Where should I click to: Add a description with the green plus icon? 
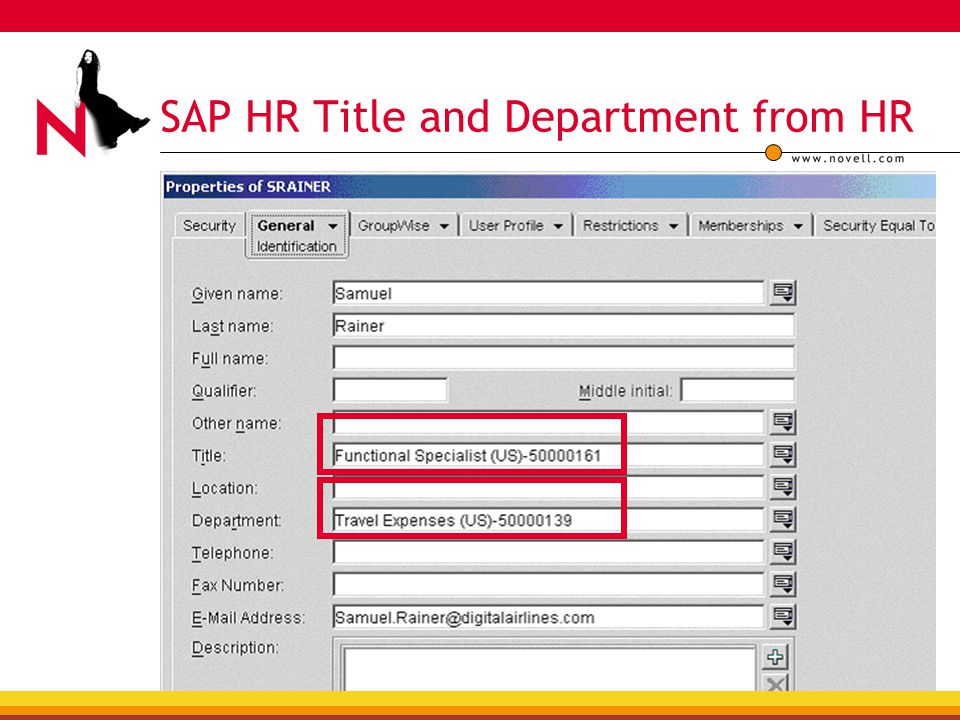775,658
